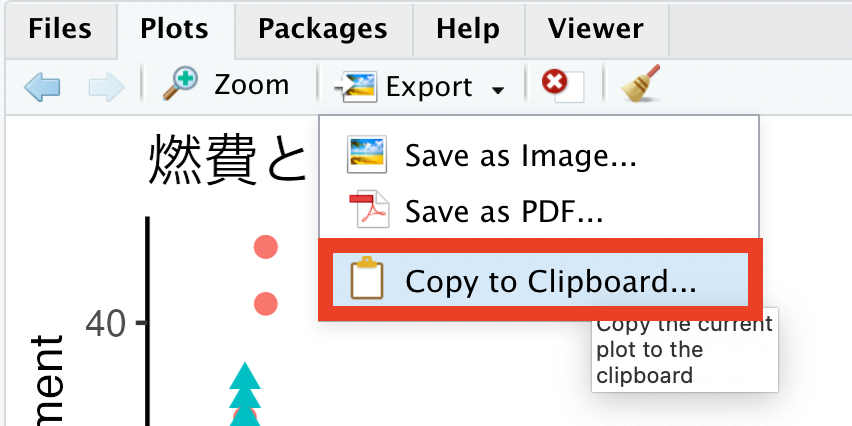This screenshot has height=426, width=852.
Task: Switch to the Files tab
Action: coord(60,29)
